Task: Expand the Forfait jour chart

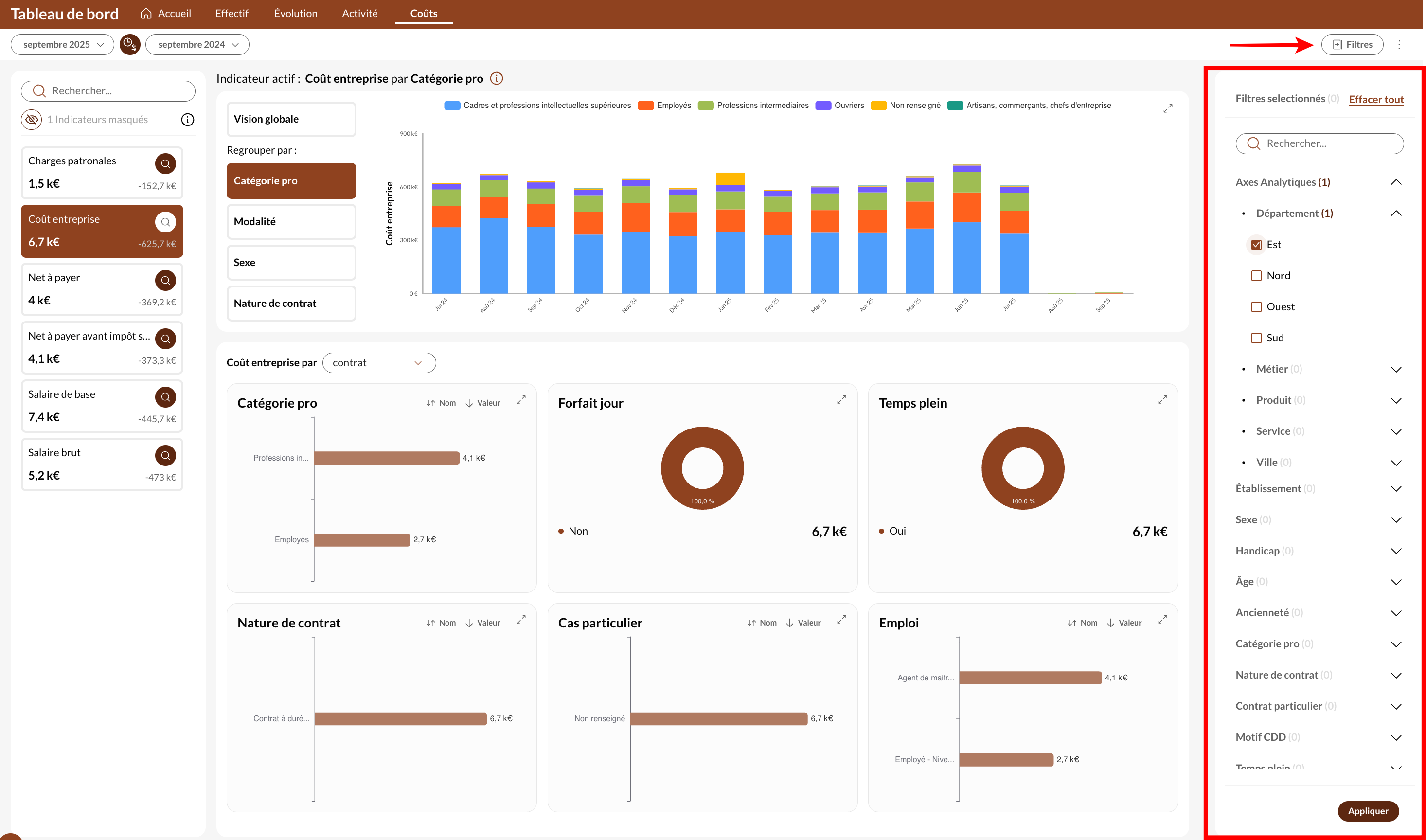Action: tap(841, 400)
